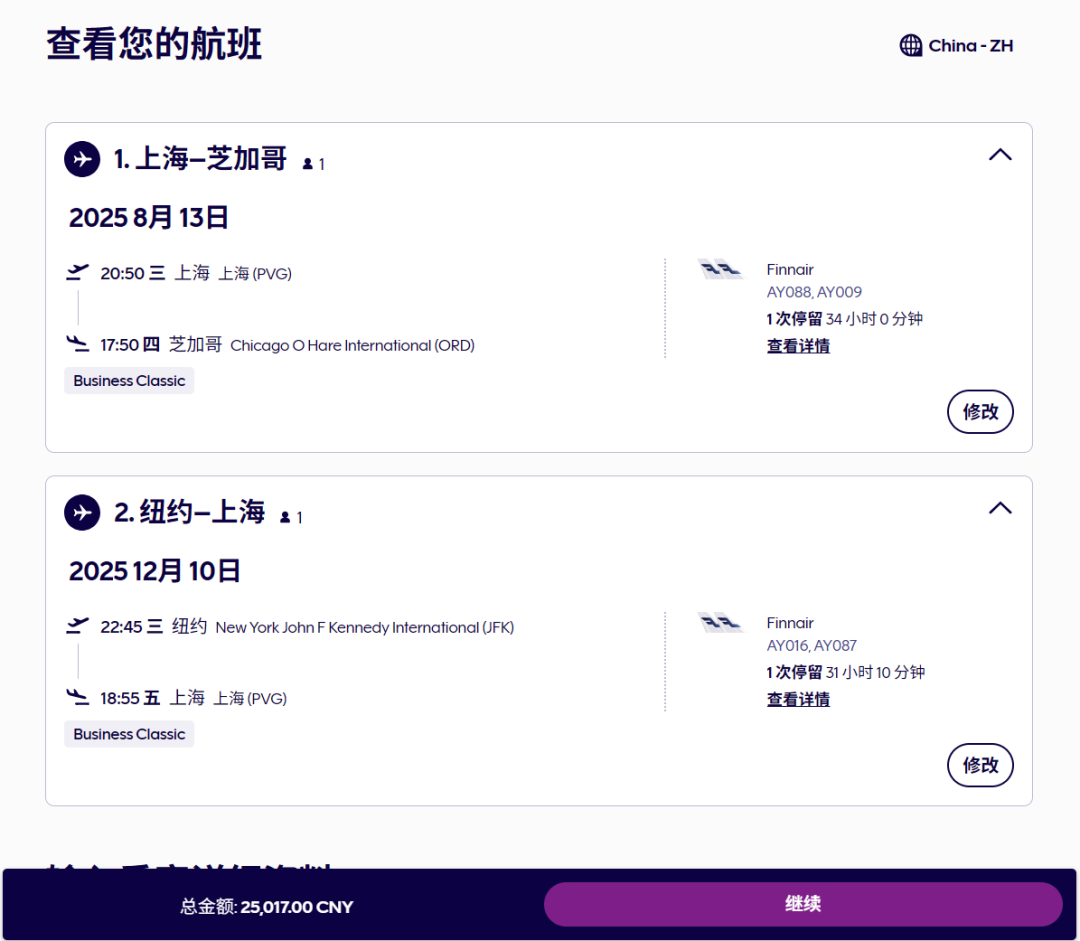
Task: Collapse the 上海–芝加哥 flight card
Action: (x=1000, y=155)
